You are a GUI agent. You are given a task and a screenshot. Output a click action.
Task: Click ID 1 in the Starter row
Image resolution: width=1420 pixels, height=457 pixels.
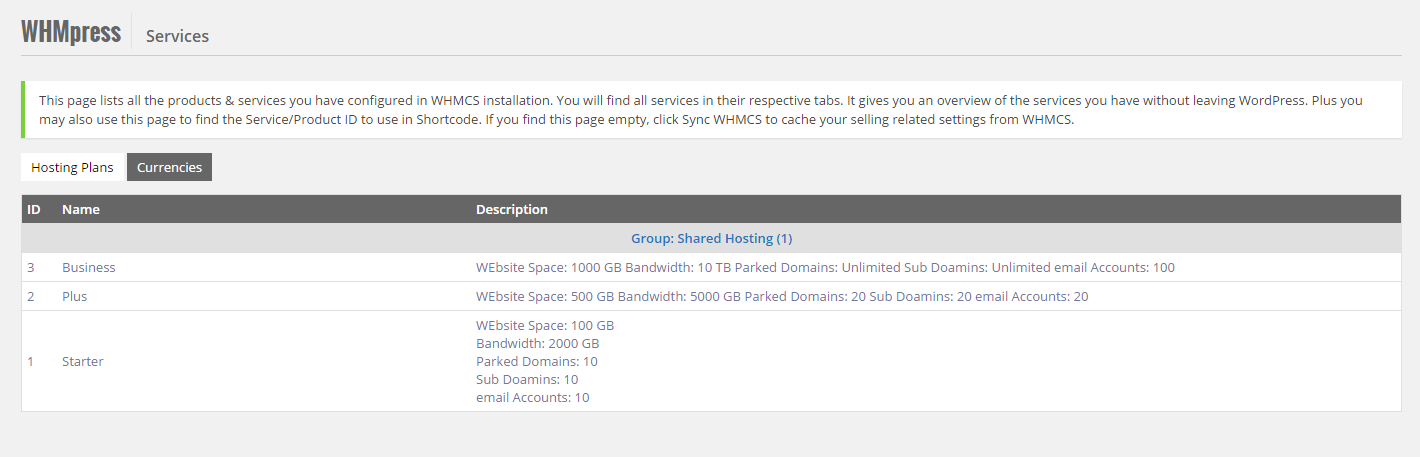(x=31, y=361)
